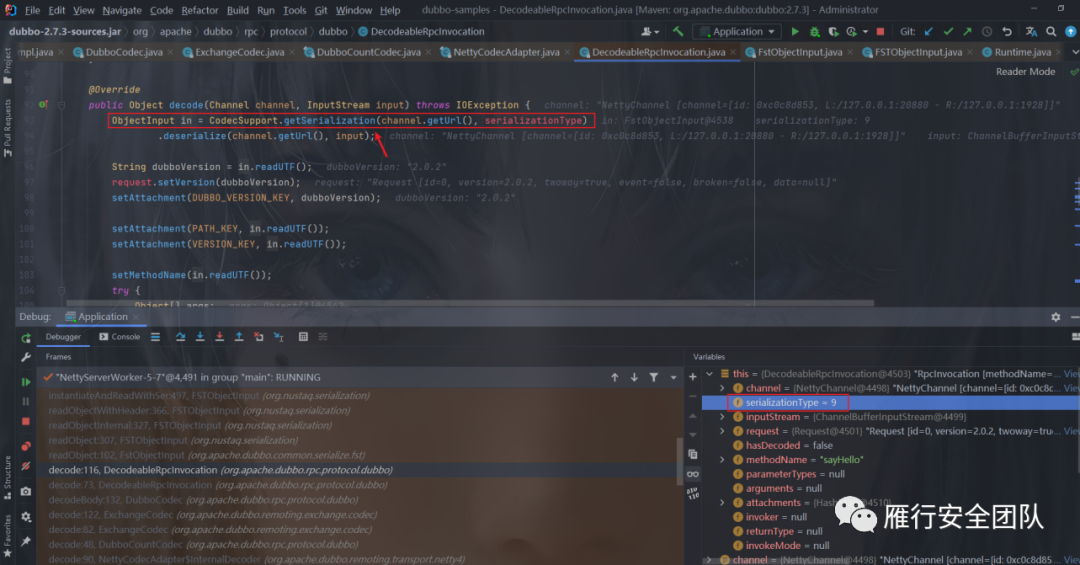This screenshot has height=565, width=1080.
Task: Show execution point icon next to Console
Action: [155, 337]
